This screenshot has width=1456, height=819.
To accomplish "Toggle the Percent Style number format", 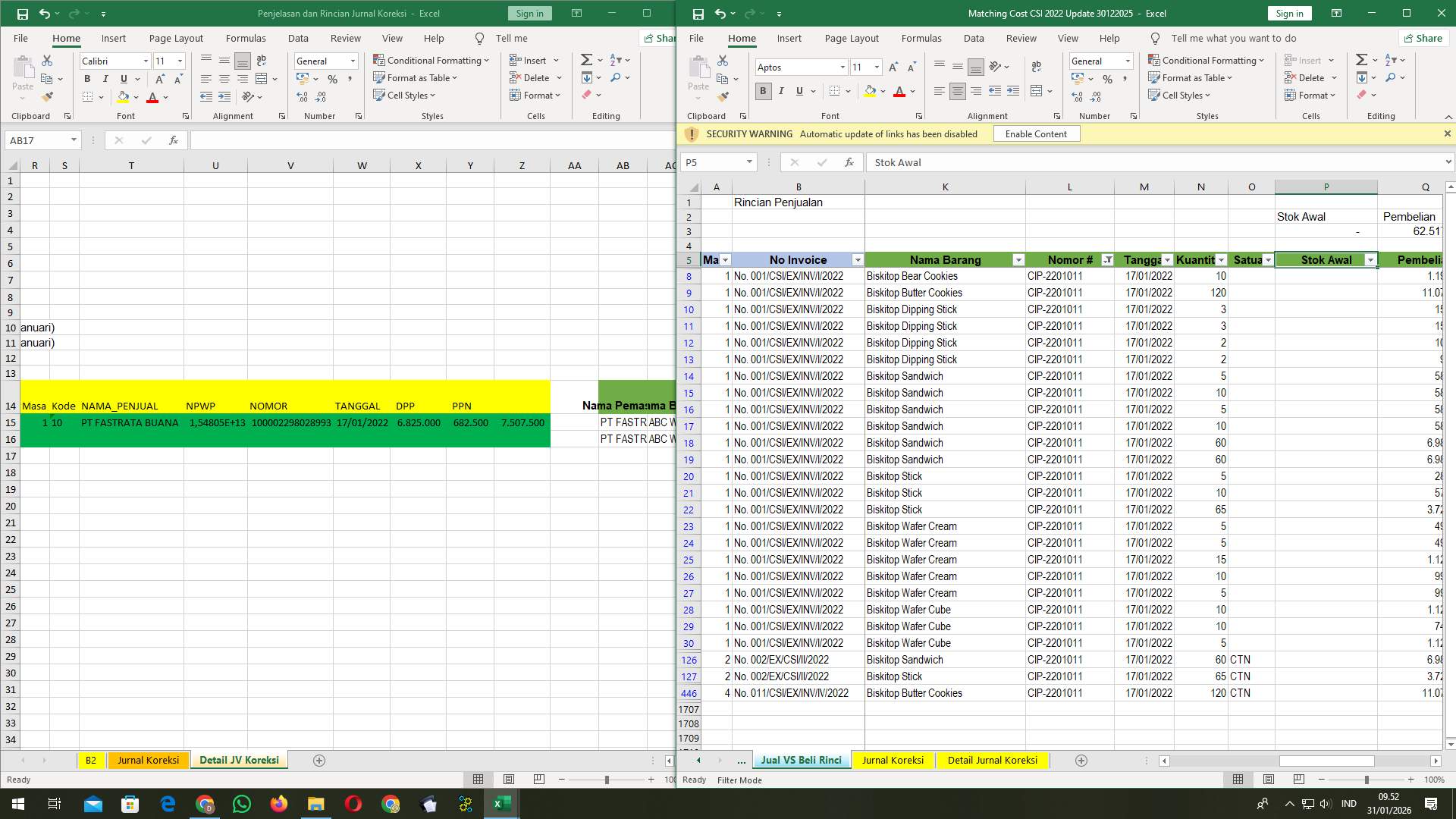I will pos(1107,78).
